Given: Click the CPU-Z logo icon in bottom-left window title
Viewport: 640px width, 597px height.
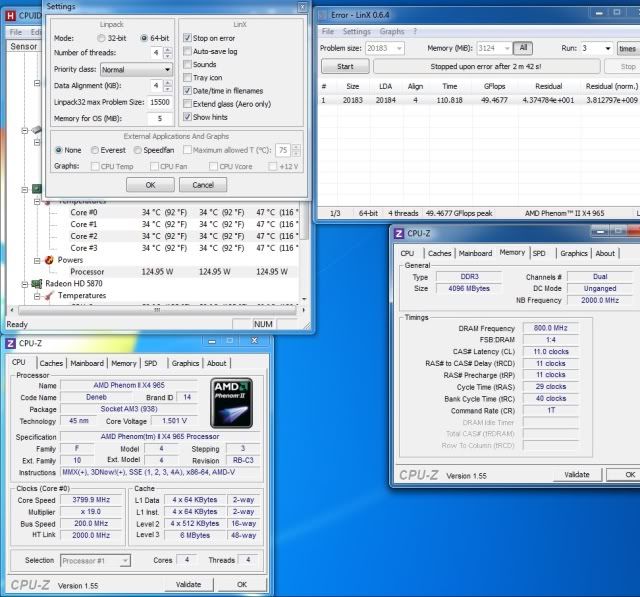Looking at the screenshot, I should [x=11, y=344].
